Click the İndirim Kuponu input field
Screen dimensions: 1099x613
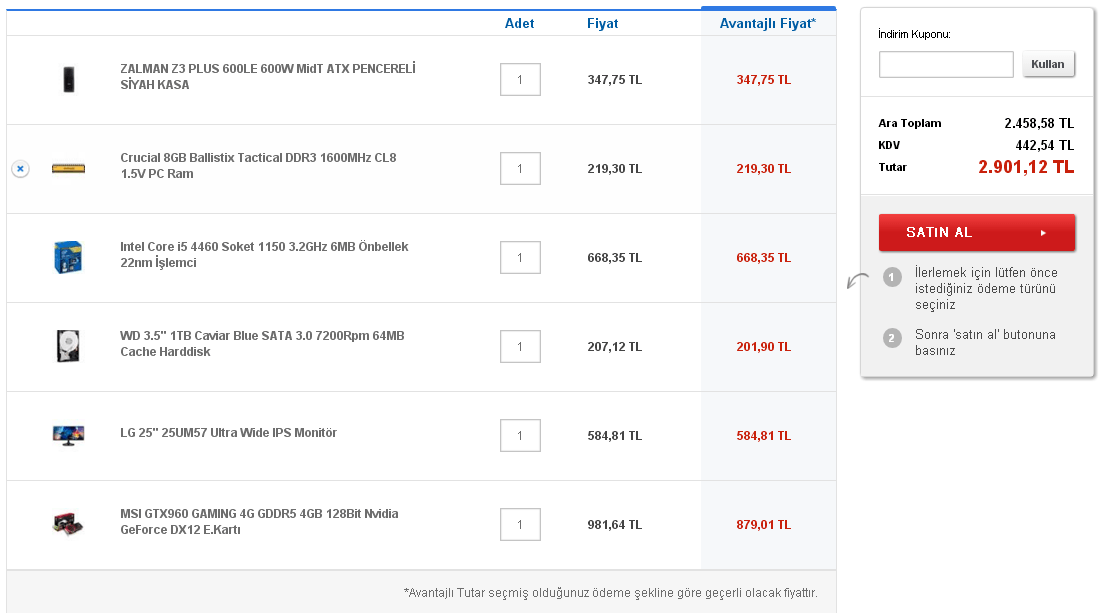click(x=946, y=65)
